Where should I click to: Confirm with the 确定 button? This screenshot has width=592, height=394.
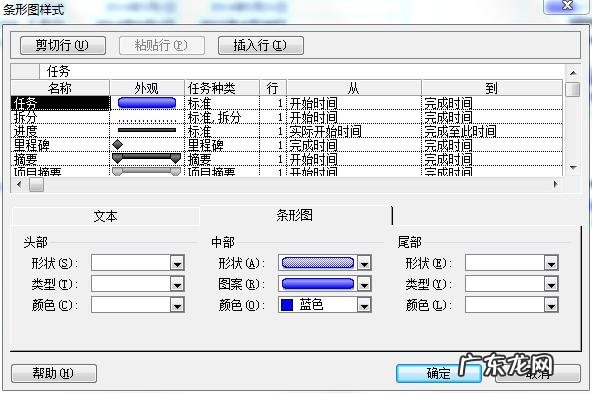click(x=439, y=374)
